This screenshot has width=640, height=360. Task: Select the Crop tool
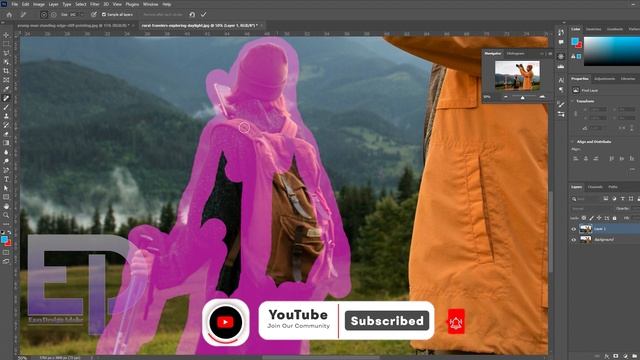(x=6, y=71)
